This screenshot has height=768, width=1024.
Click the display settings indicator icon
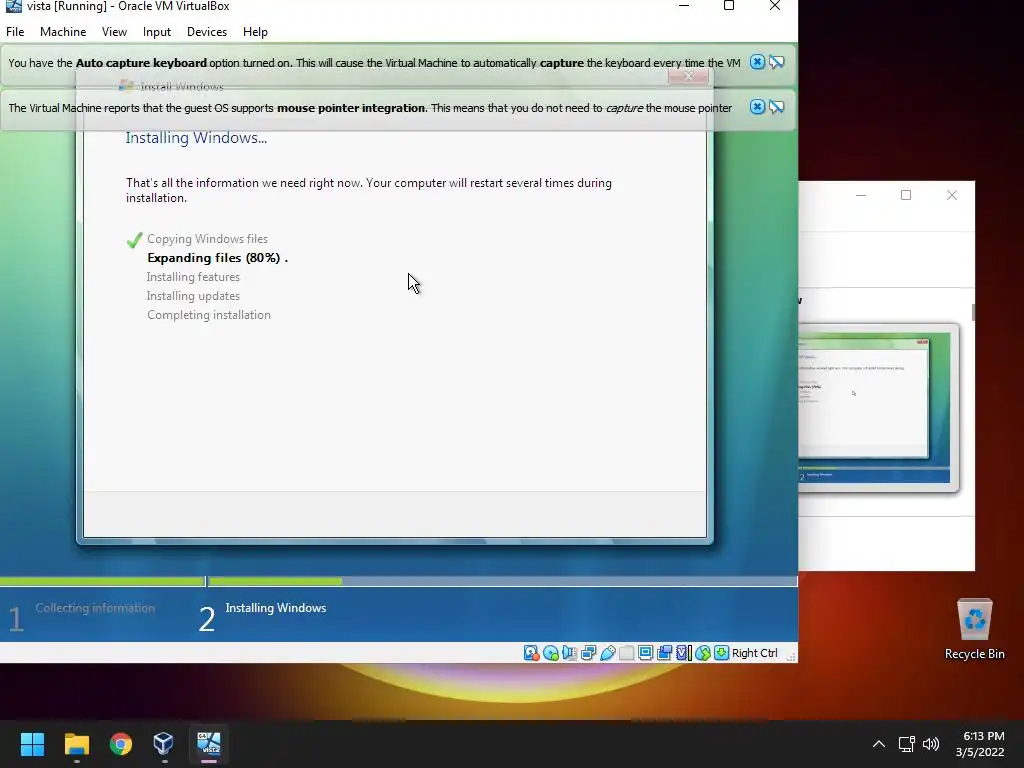click(x=645, y=653)
